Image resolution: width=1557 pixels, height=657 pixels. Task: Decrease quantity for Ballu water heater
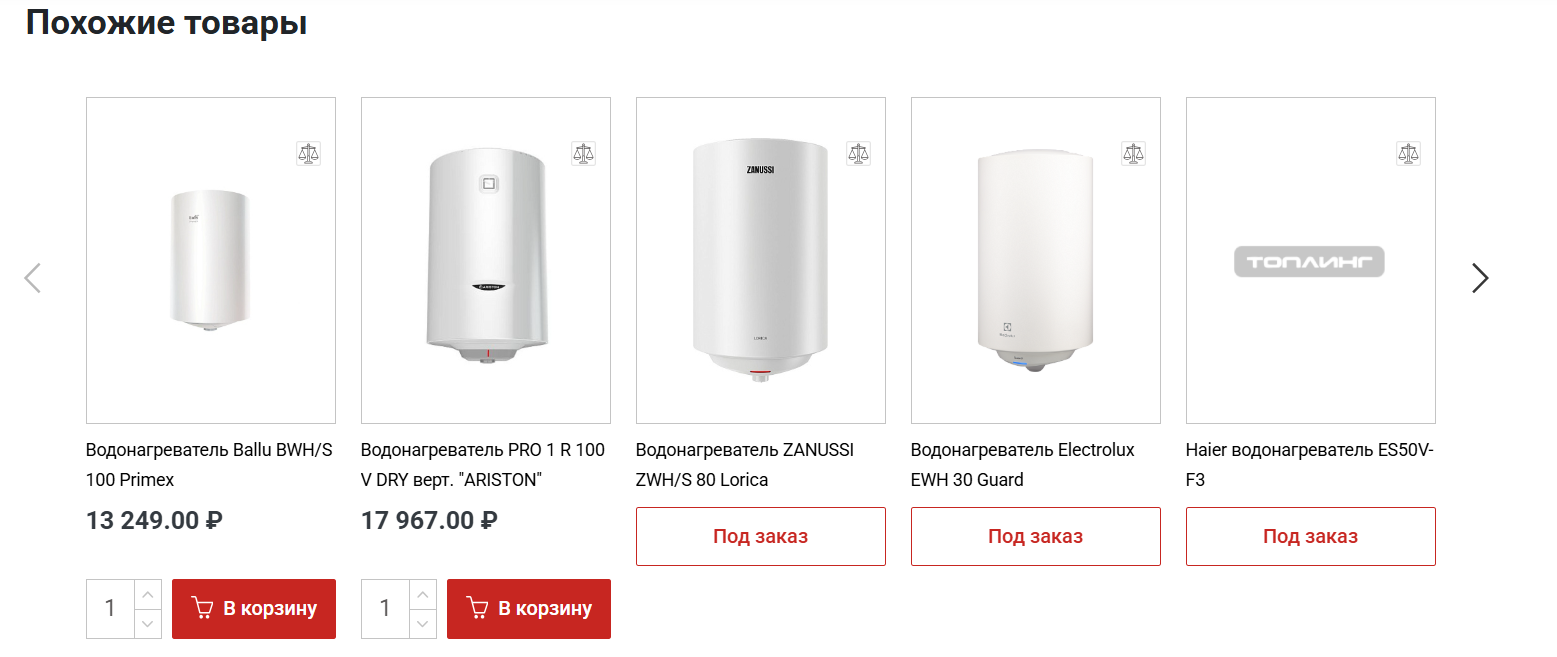click(x=147, y=624)
